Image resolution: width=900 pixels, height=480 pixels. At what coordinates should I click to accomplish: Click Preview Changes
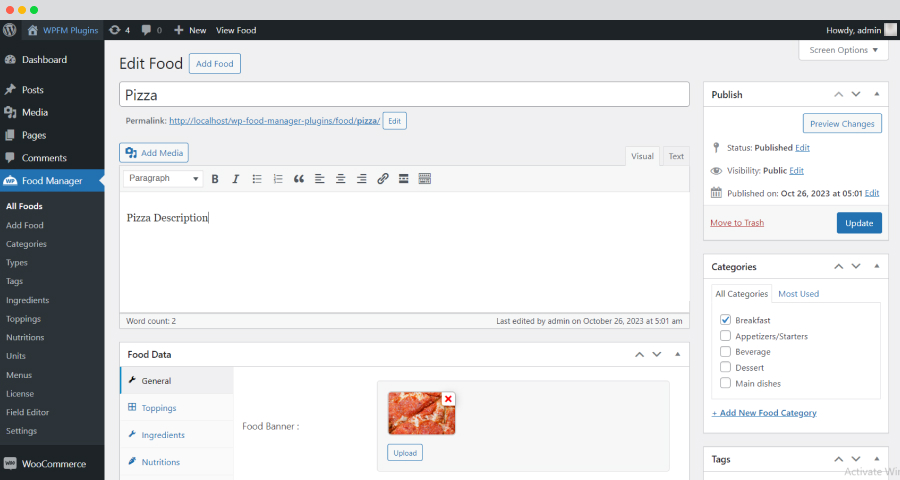842,123
